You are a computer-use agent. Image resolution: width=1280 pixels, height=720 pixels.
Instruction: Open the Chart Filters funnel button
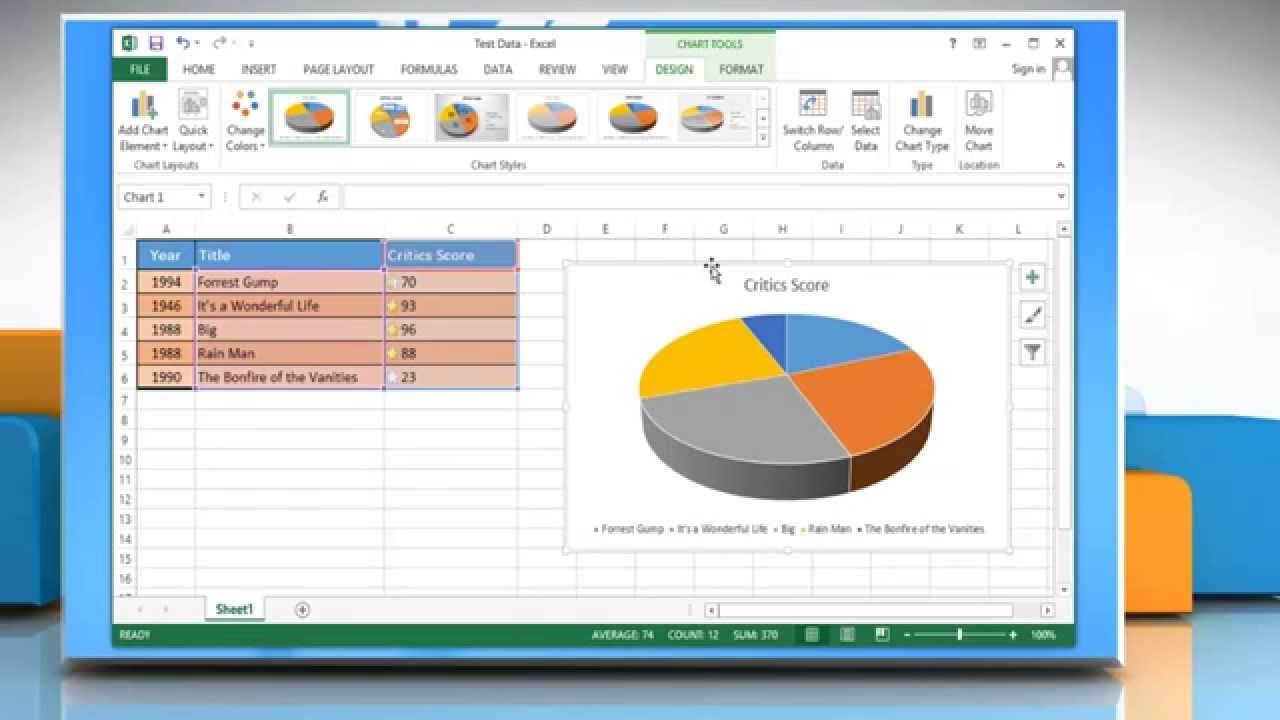pos(1032,352)
